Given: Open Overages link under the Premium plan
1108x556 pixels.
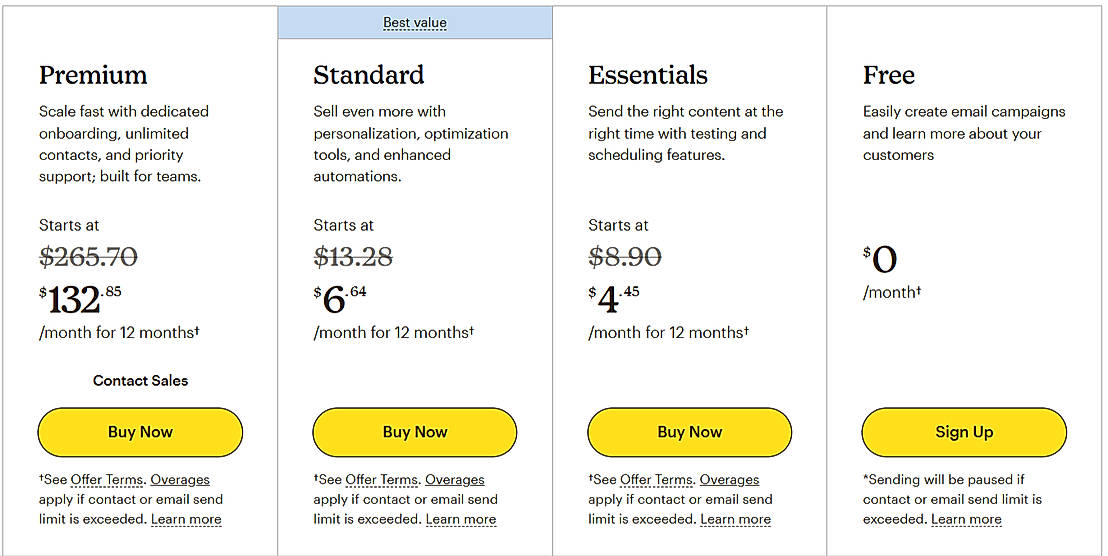Looking at the screenshot, I should coord(180,480).
